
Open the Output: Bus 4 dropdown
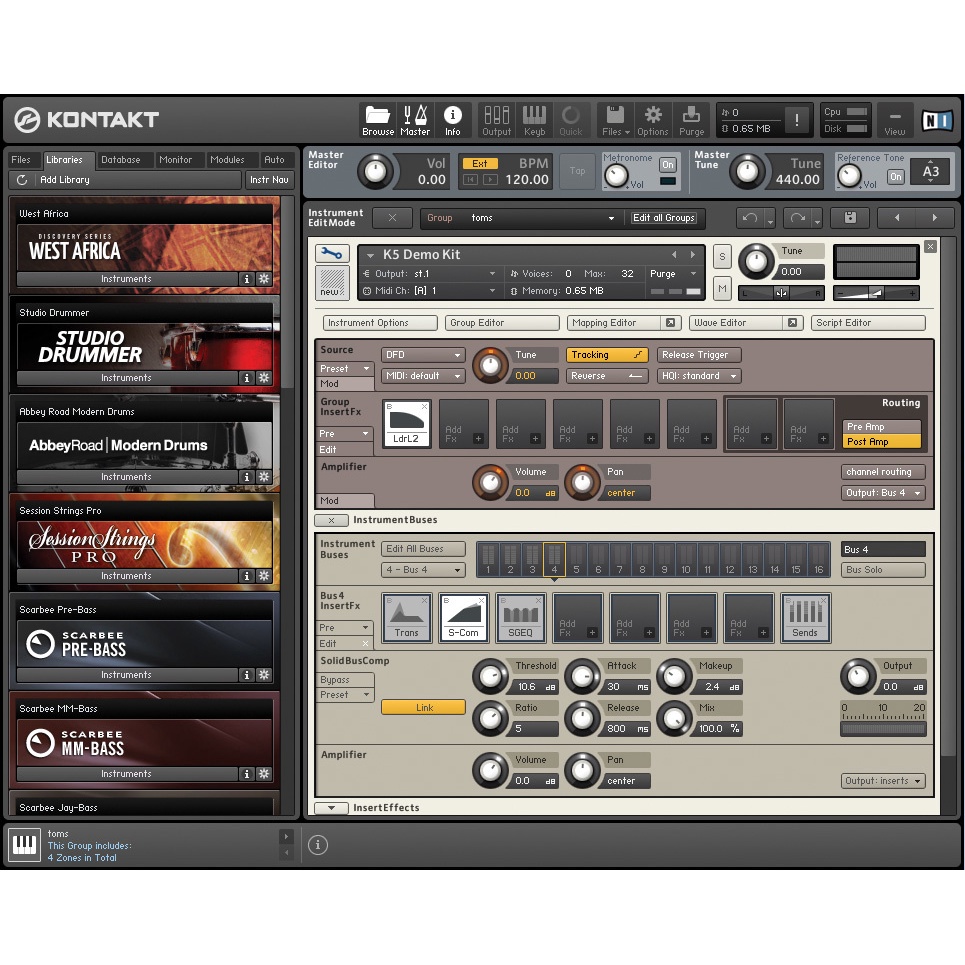pos(883,493)
